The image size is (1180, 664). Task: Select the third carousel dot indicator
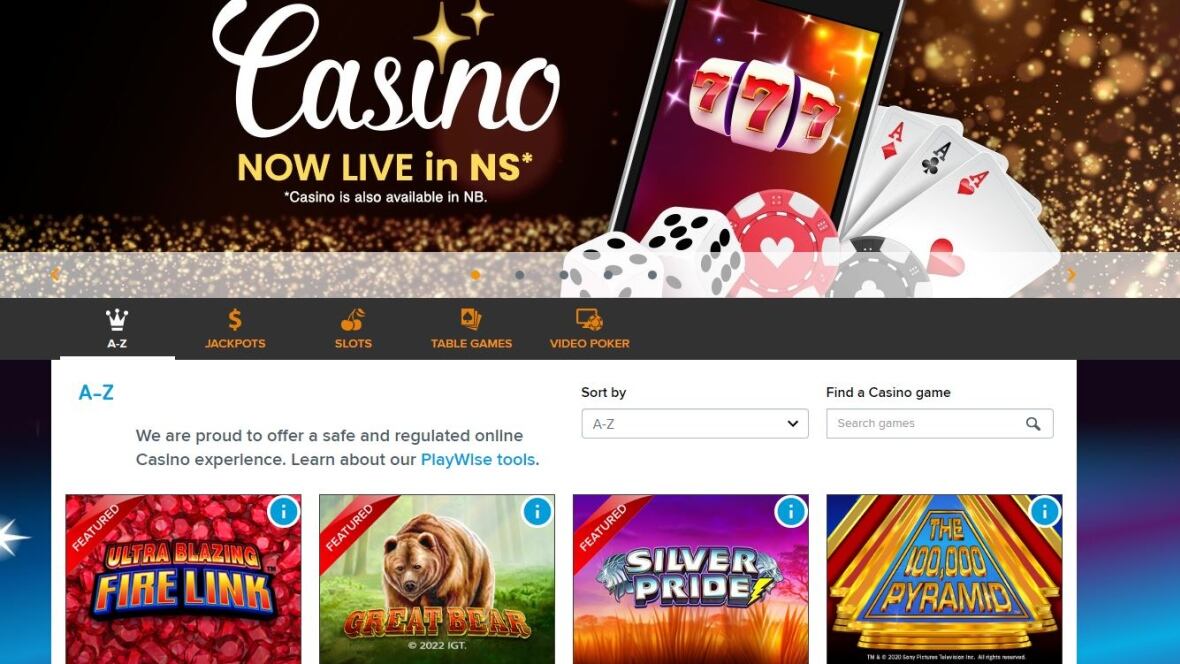[x=564, y=275]
